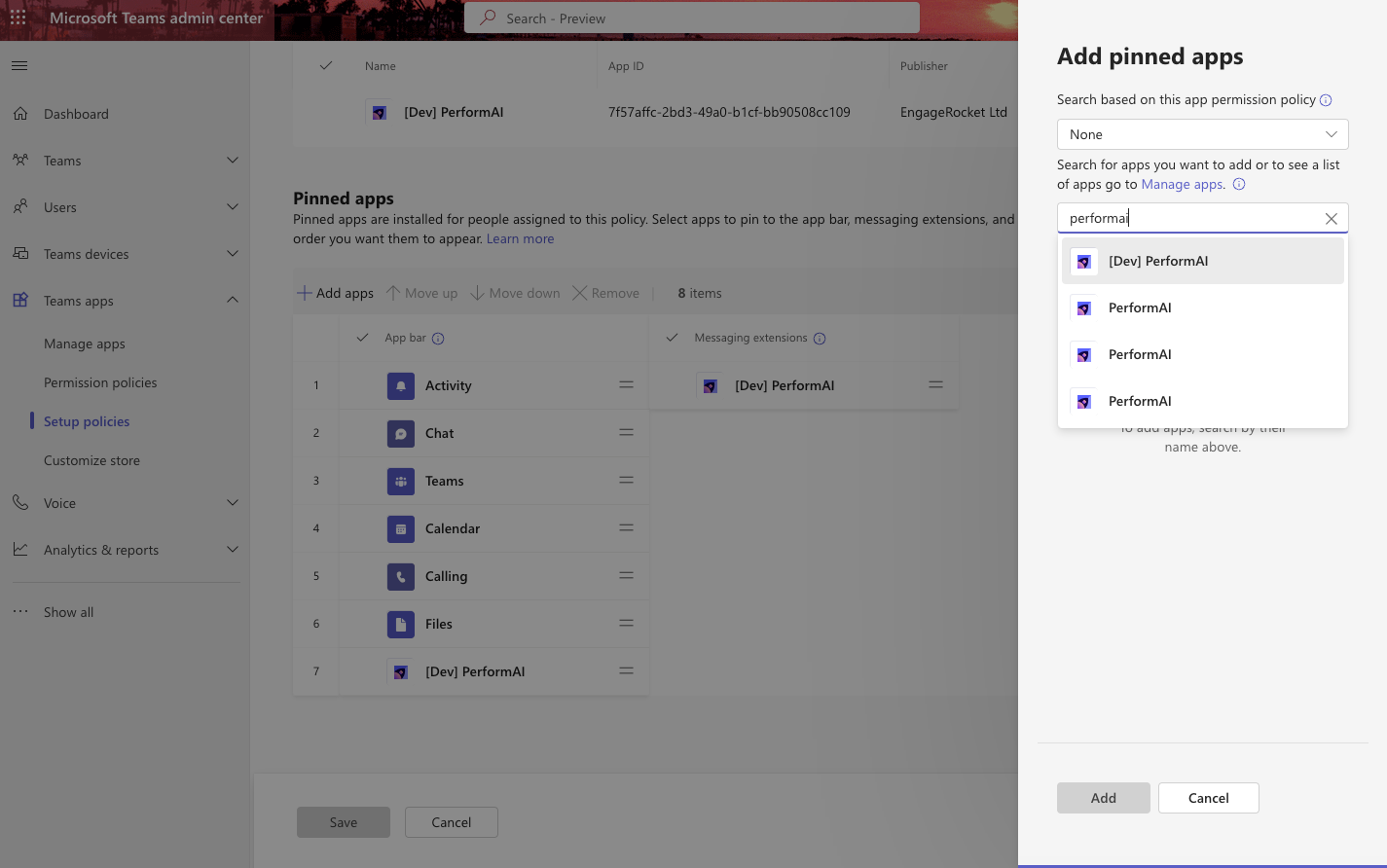Click the info icon beside Messaging extensions
1387x868 pixels.
click(x=820, y=339)
